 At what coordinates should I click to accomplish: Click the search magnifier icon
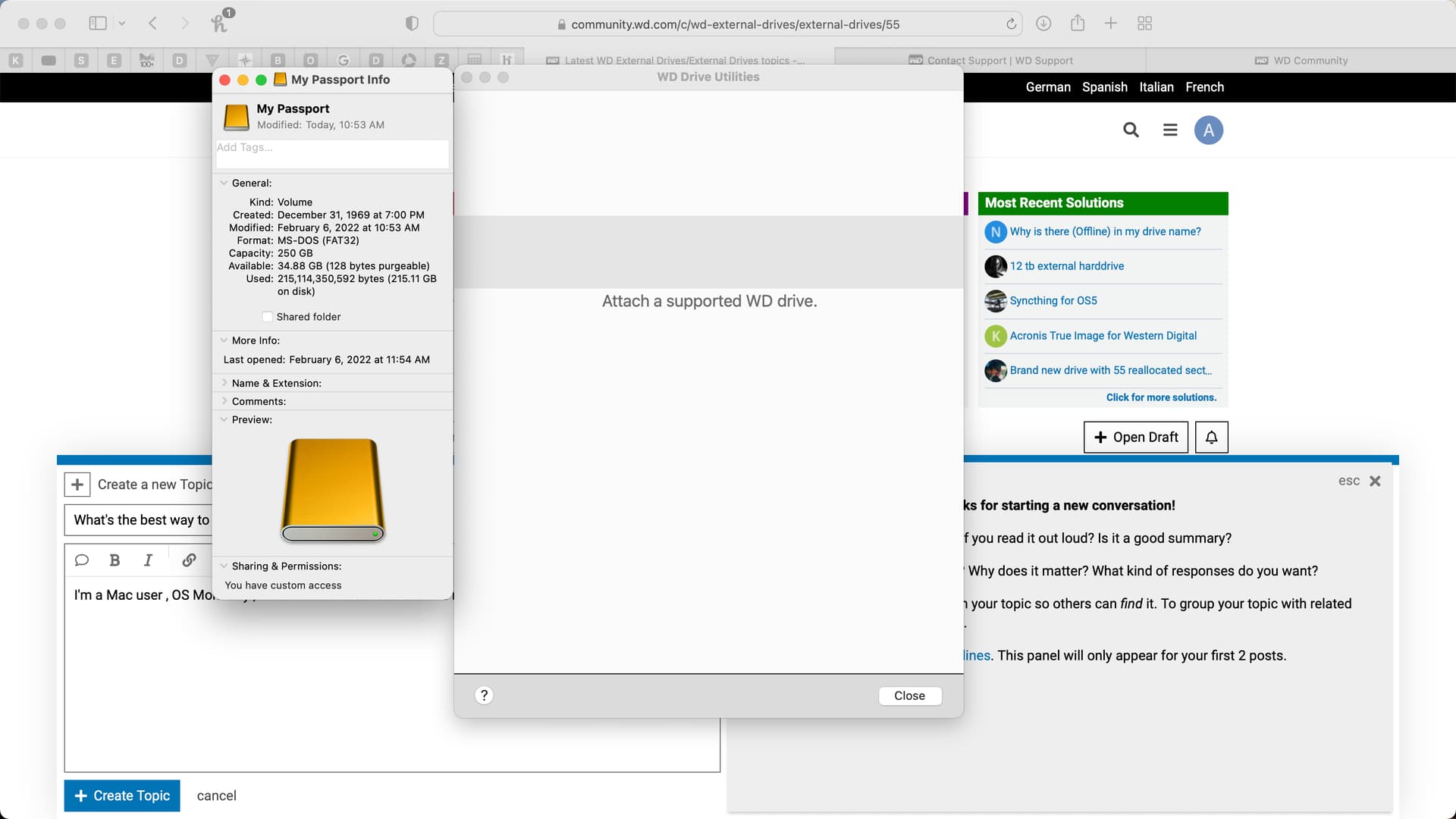click(1131, 130)
